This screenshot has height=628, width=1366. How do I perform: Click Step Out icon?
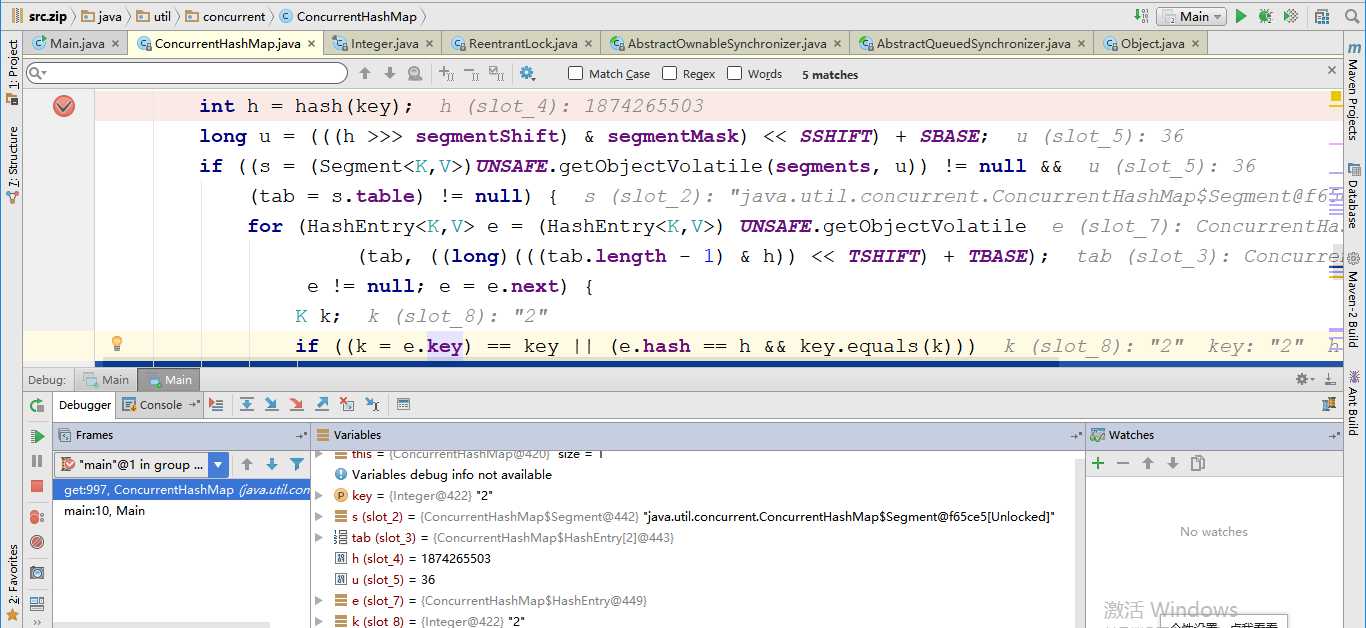click(x=322, y=404)
